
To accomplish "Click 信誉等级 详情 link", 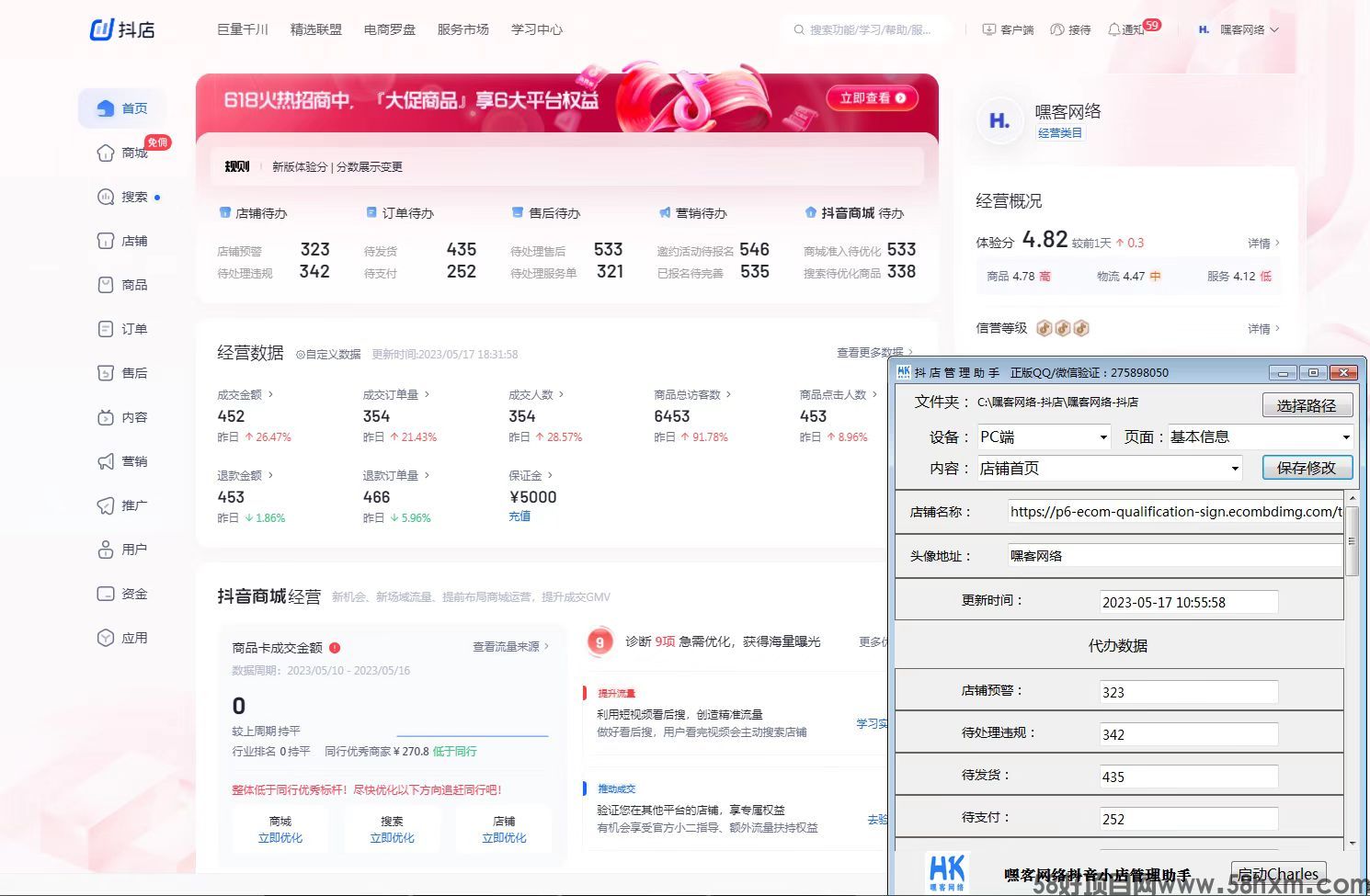I will [x=1263, y=329].
